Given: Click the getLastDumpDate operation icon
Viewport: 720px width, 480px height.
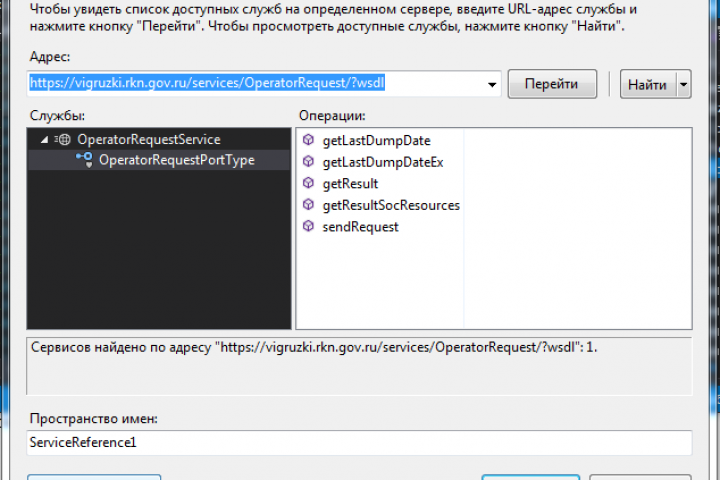Looking at the screenshot, I should click(309, 140).
